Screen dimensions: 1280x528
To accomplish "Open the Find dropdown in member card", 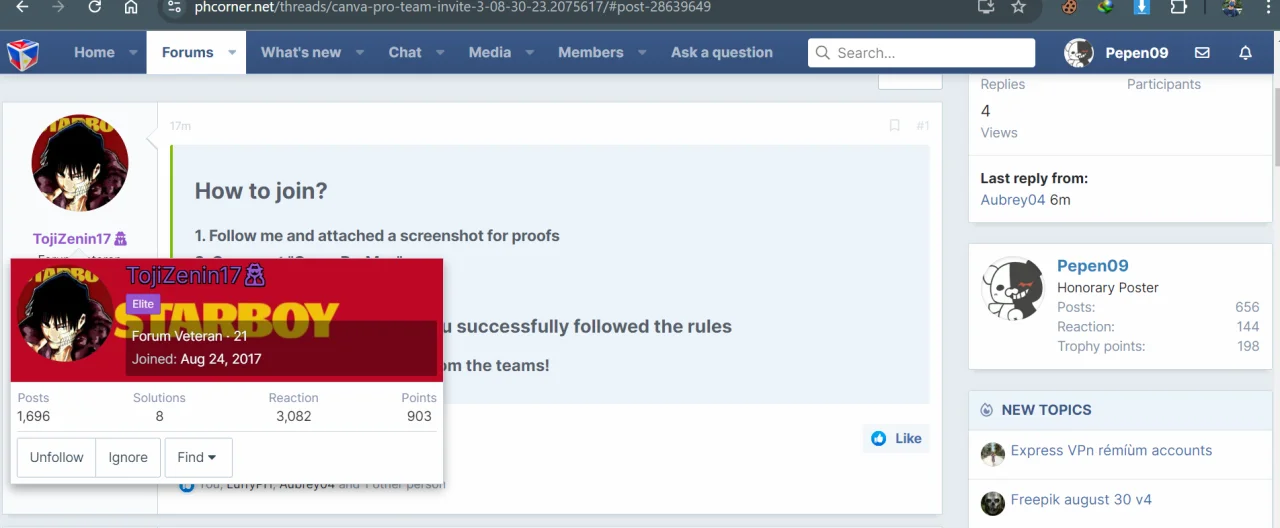I will coord(198,458).
